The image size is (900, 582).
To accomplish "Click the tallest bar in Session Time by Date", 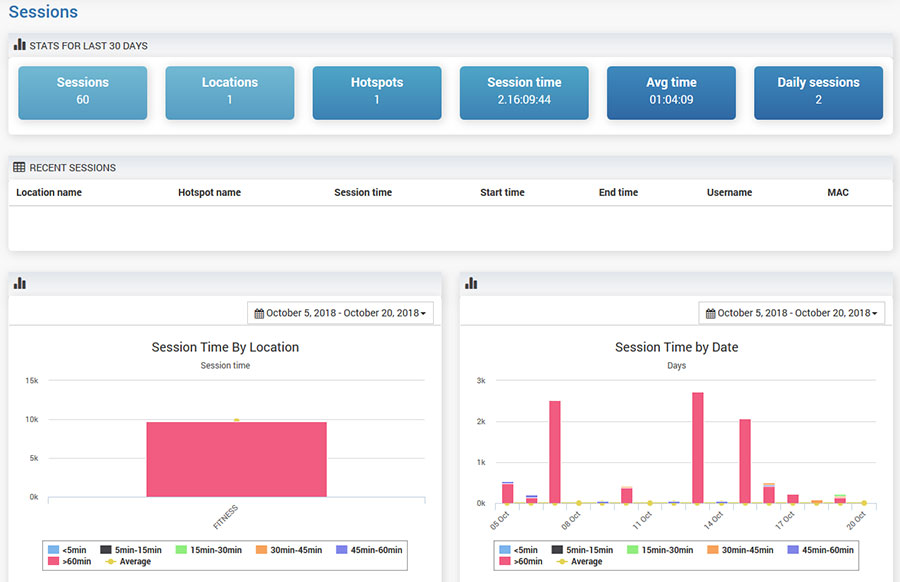I will (698, 447).
